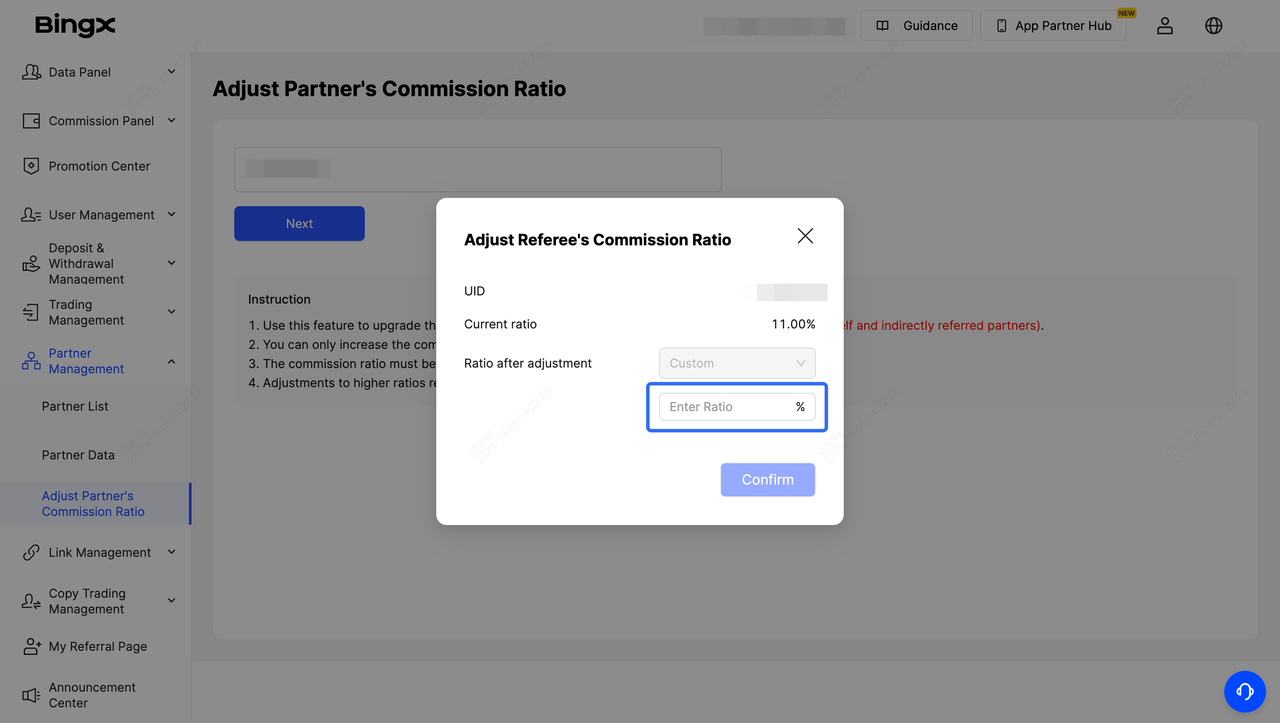Click the globe language icon

click(x=1213, y=26)
